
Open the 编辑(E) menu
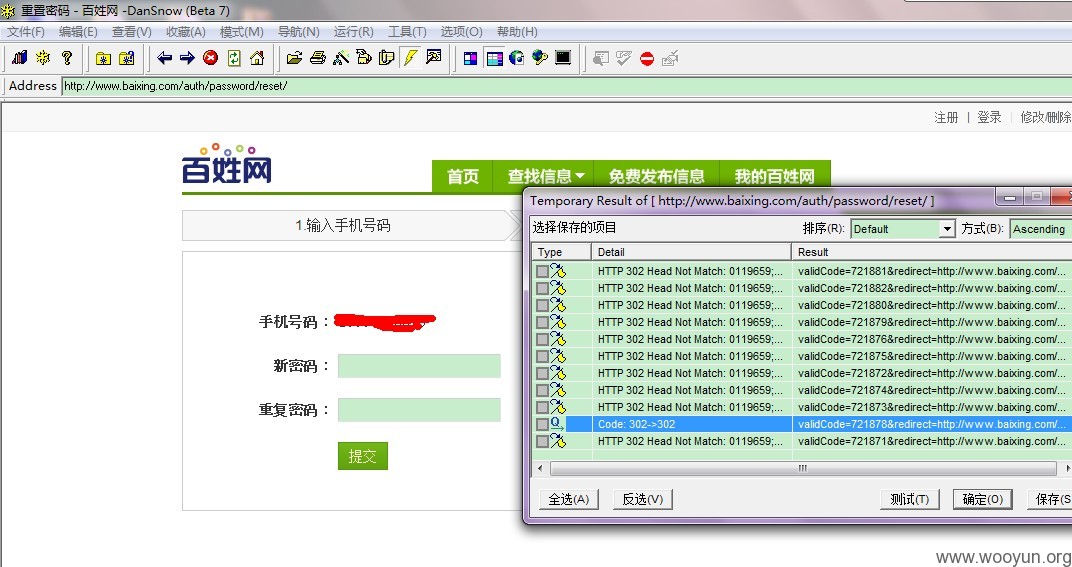tap(78, 32)
